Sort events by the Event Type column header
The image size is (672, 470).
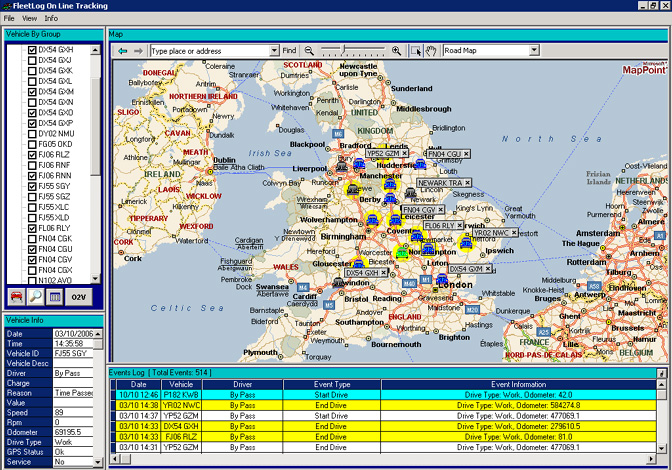pyautogui.click(x=332, y=384)
